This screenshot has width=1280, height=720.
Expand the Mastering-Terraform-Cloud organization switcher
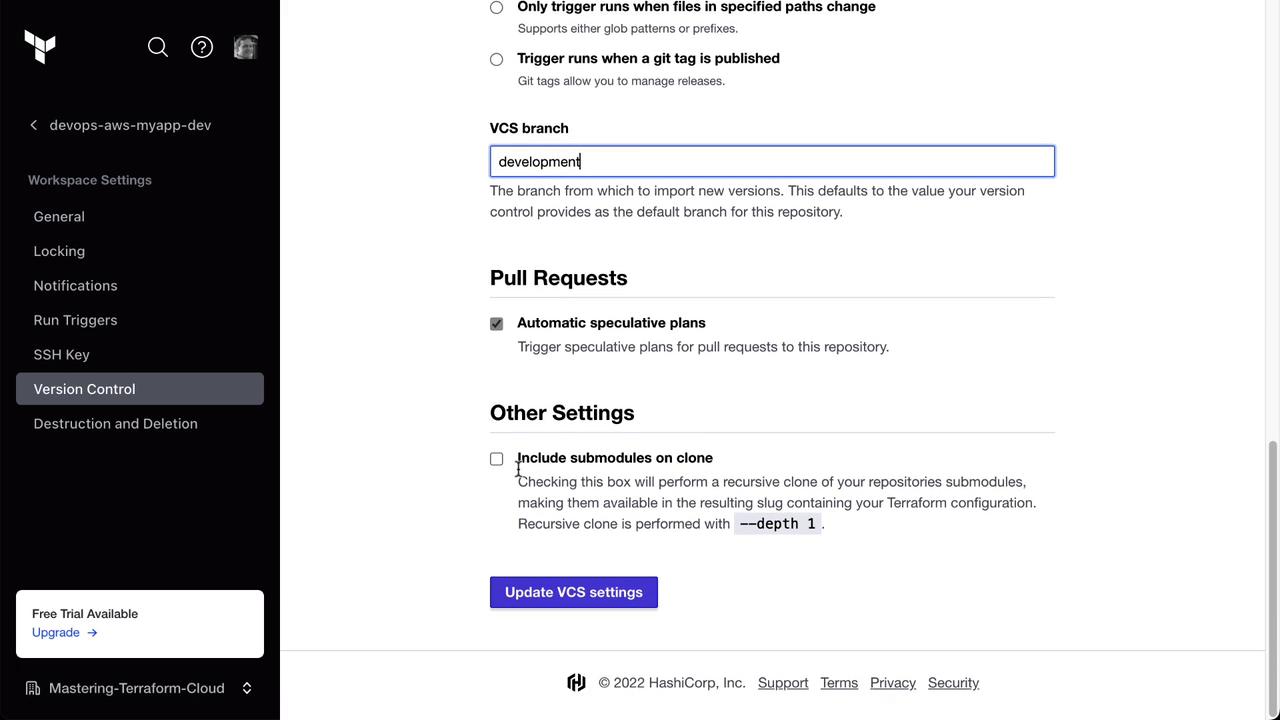coord(246,688)
